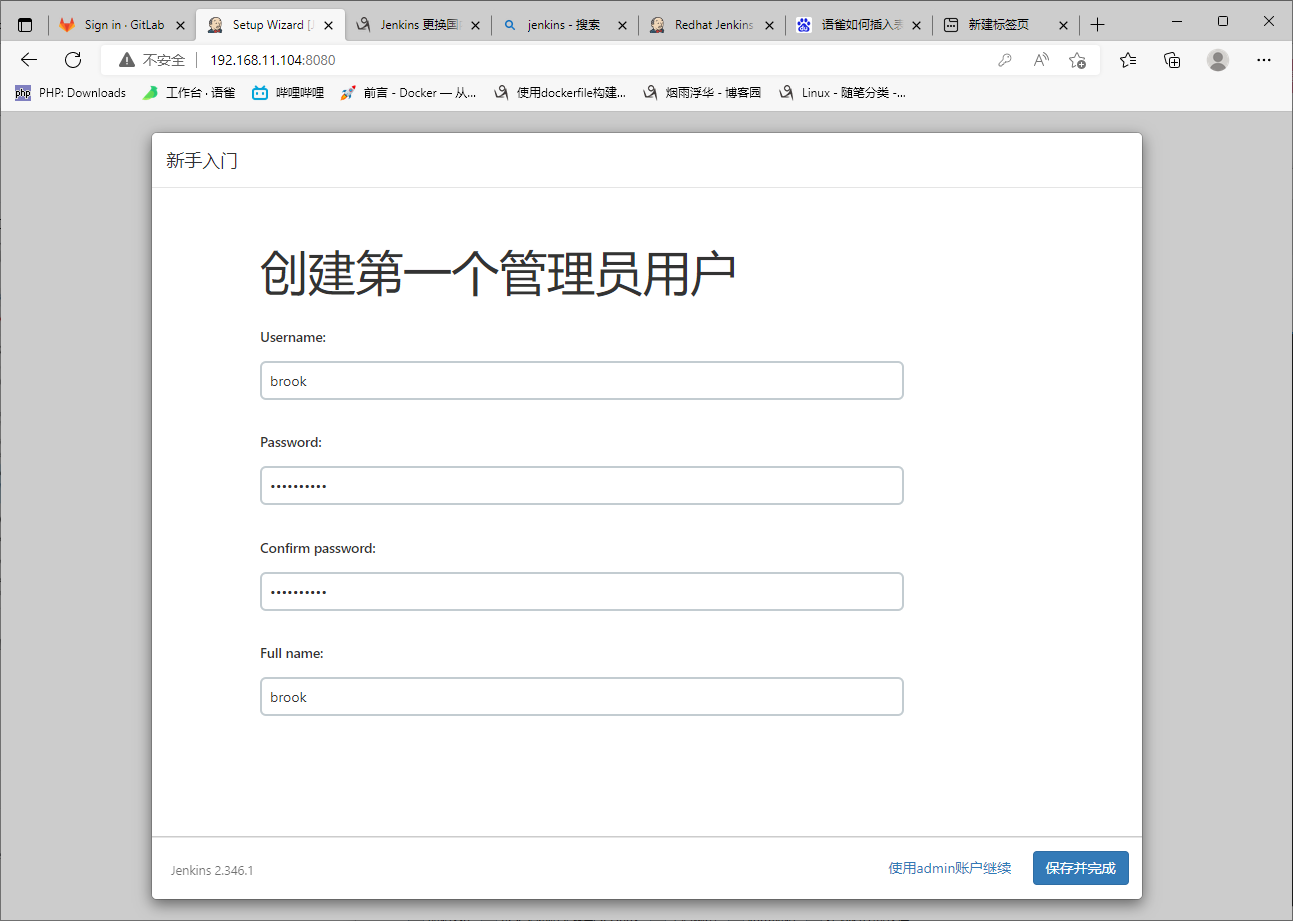Screen dimensions: 1293x921
Task: Open the favorites list icon
Action: click(1128, 60)
